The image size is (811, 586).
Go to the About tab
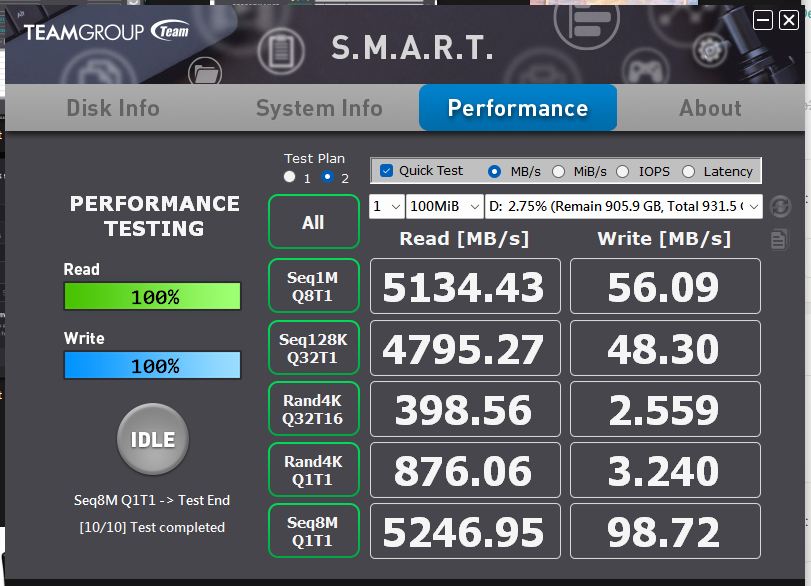[x=710, y=108]
